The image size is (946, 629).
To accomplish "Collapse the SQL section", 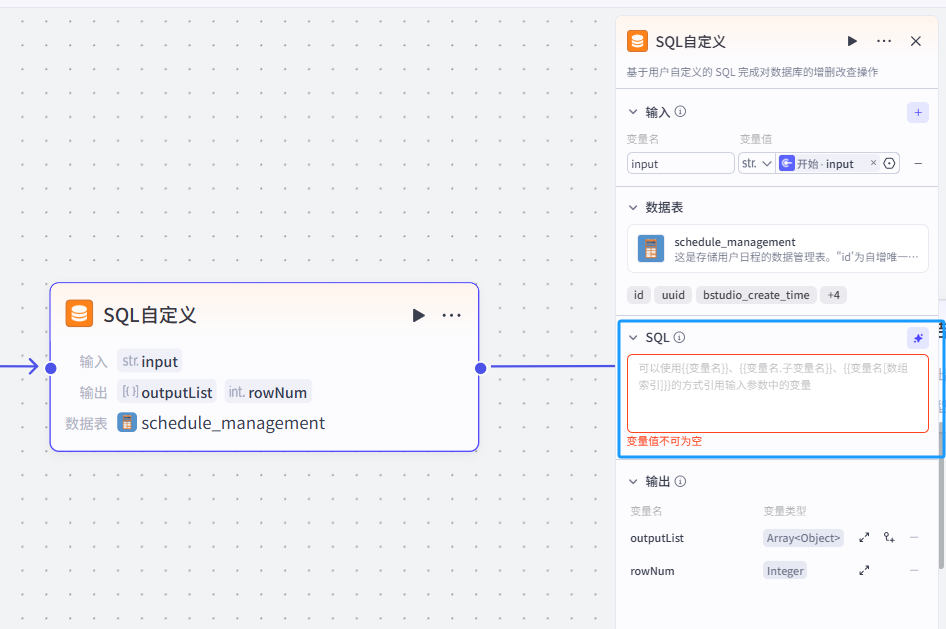I will pos(632,338).
